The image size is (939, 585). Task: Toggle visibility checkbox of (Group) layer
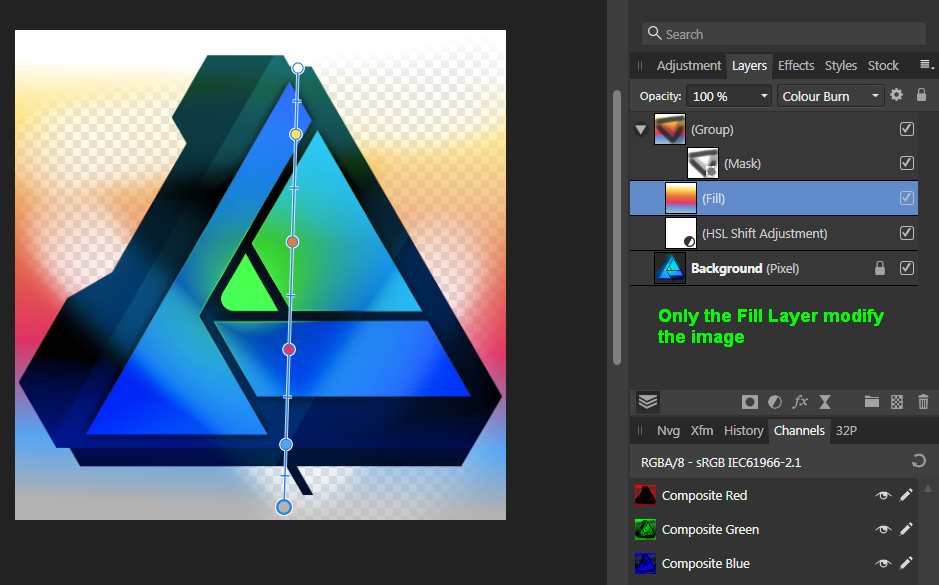pyautogui.click(x=907, y=129)
